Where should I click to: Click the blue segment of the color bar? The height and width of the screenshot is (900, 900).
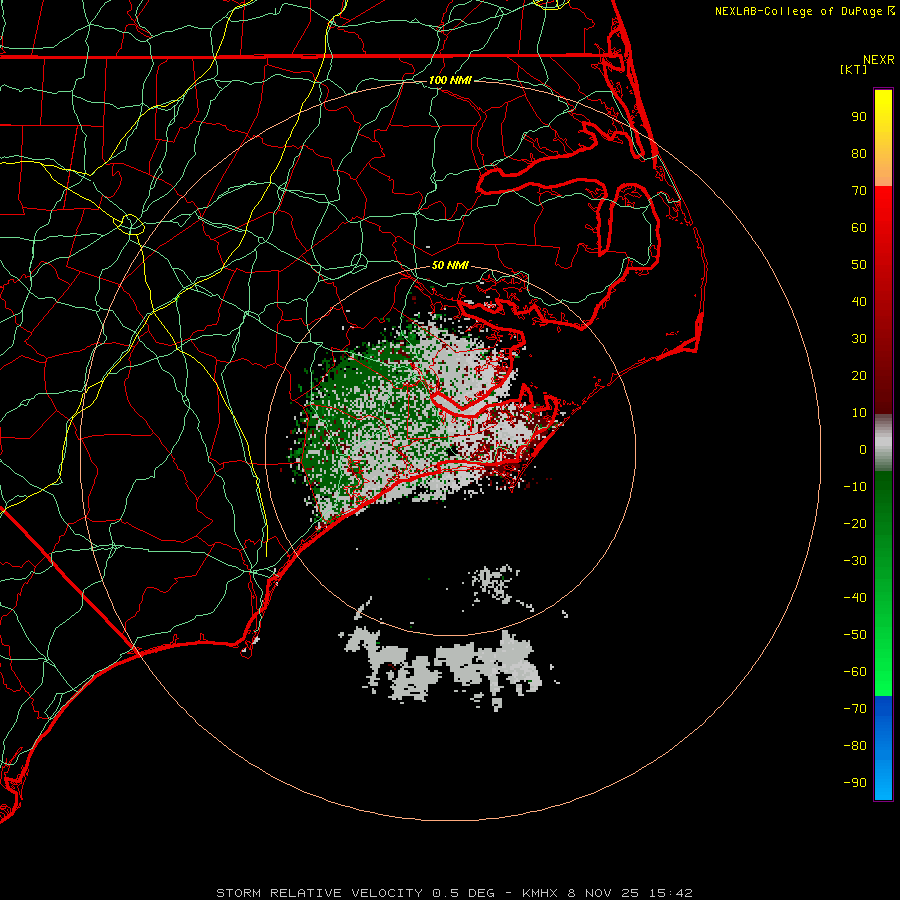click(x=883, y=748)
